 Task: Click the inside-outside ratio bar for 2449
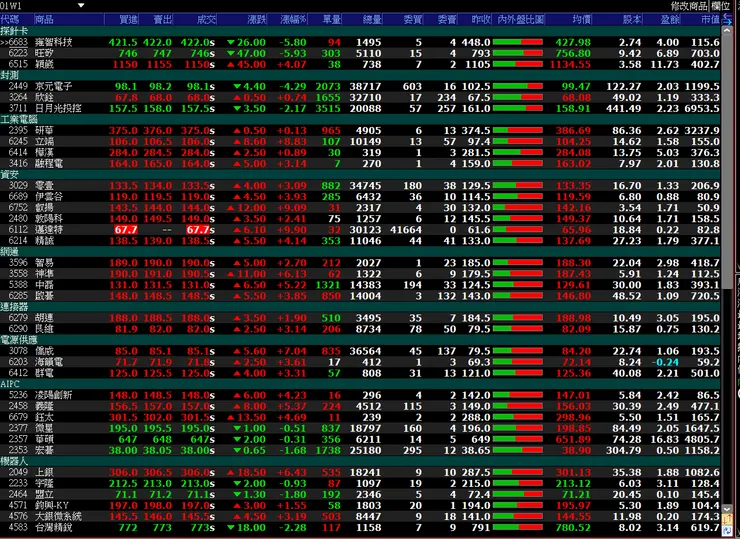(518, 86)
